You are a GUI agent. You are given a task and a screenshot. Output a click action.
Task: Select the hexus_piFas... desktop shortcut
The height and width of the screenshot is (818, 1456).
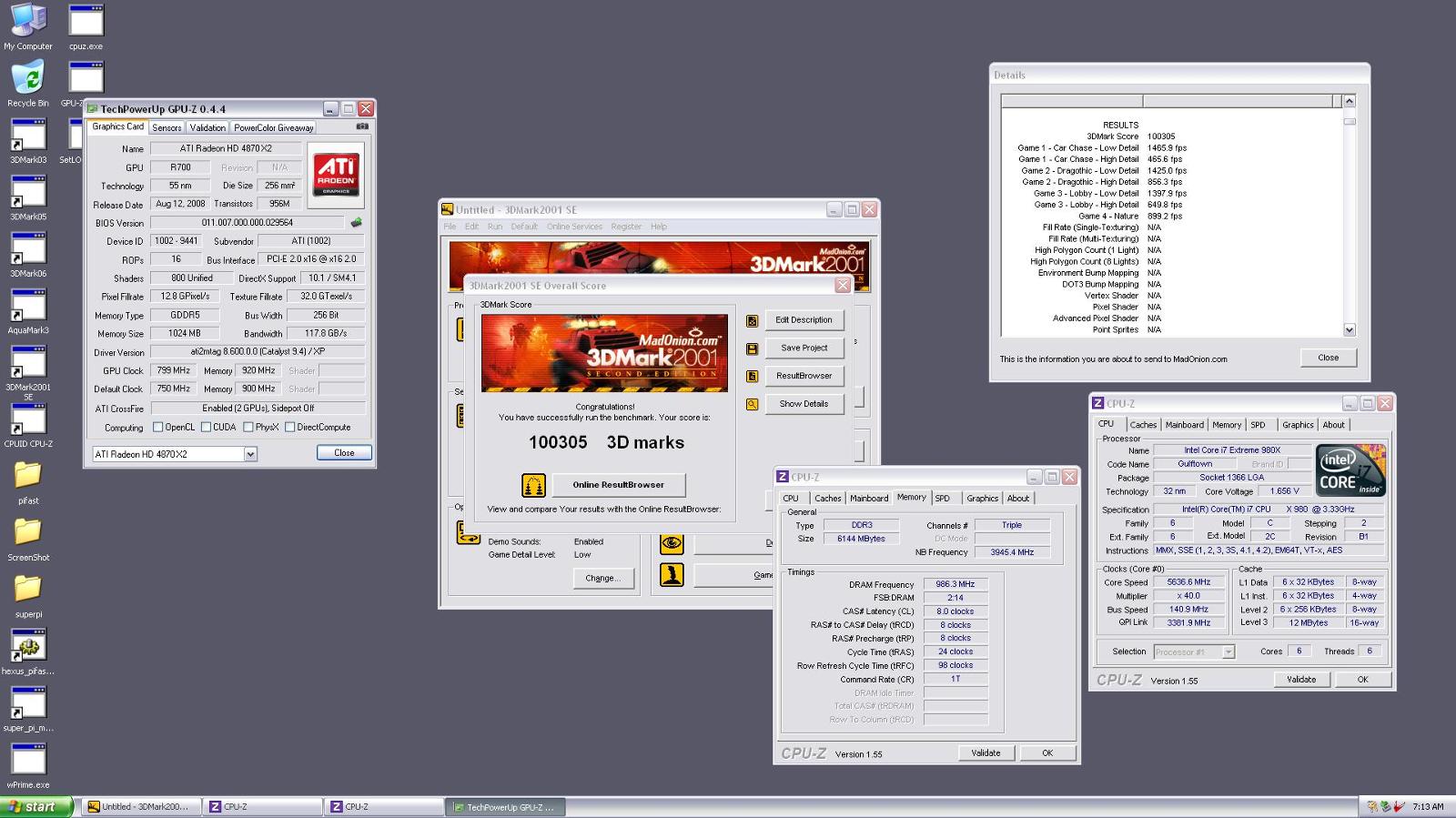click(28, 651)
